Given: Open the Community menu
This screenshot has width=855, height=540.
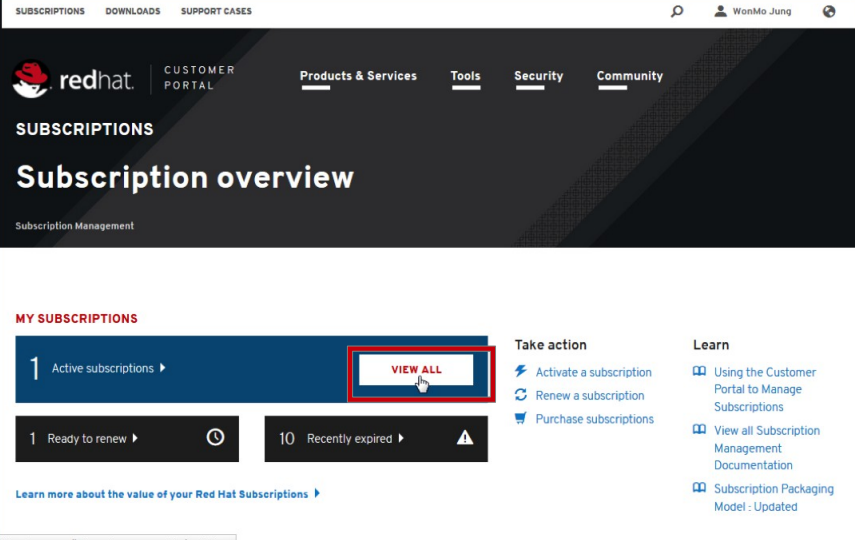Looking at the screenshot, I should pyautogui.click(x=629, y=76).
